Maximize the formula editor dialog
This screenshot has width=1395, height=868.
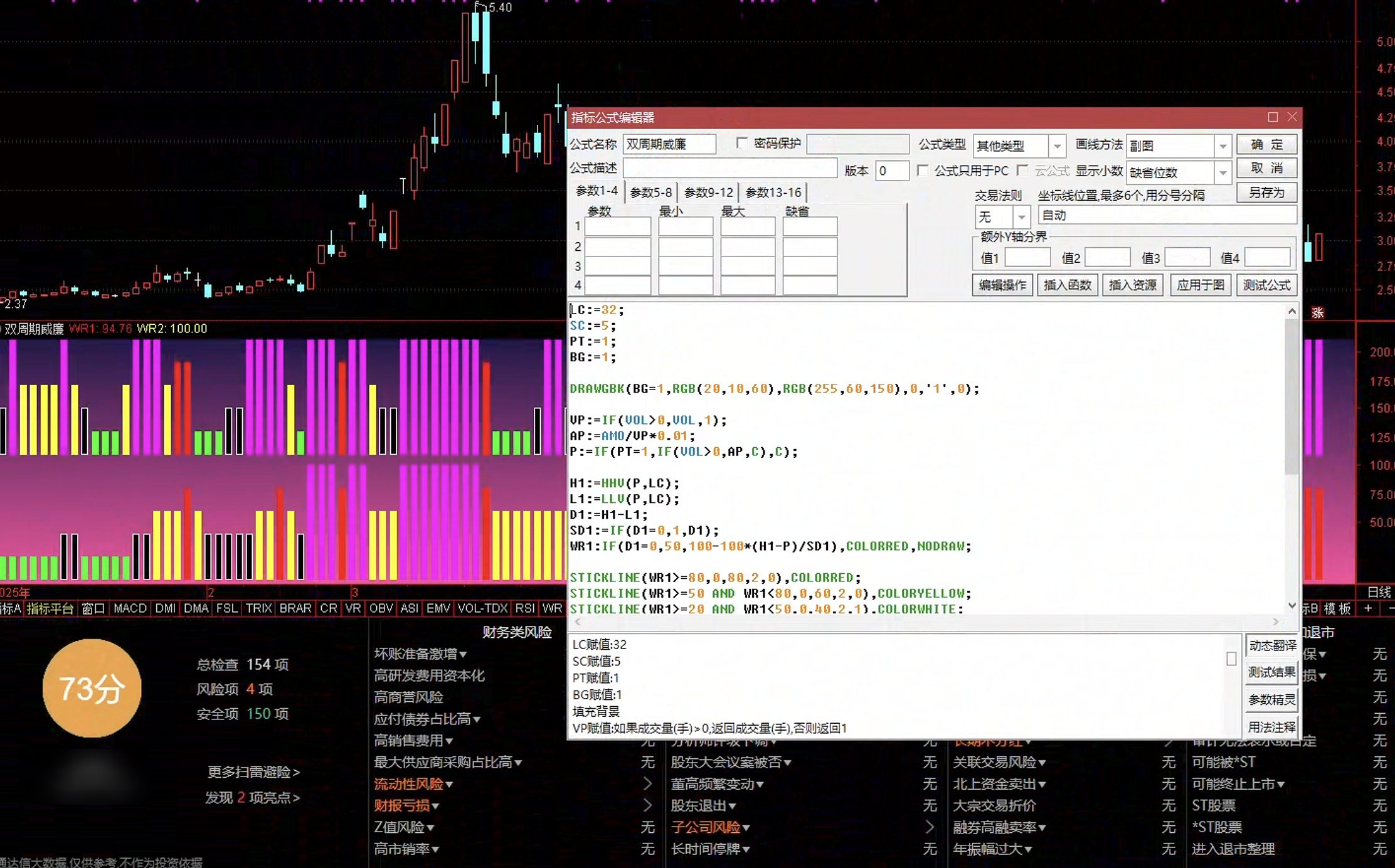[1272, 117]
